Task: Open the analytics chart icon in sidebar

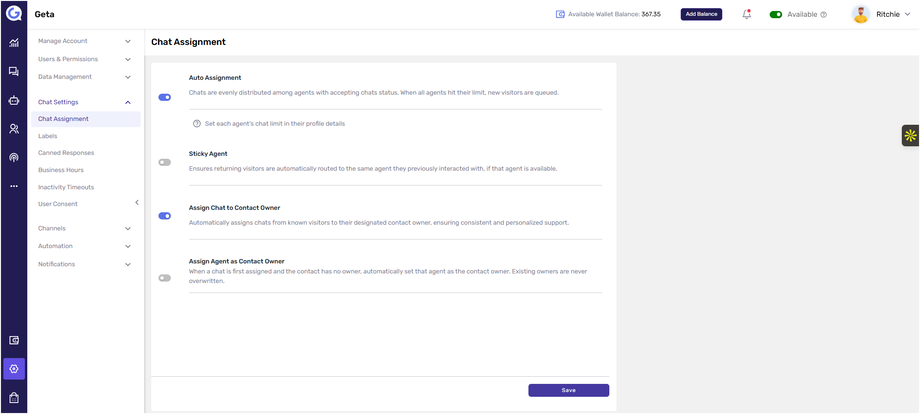Action: [x=13, y=43]
